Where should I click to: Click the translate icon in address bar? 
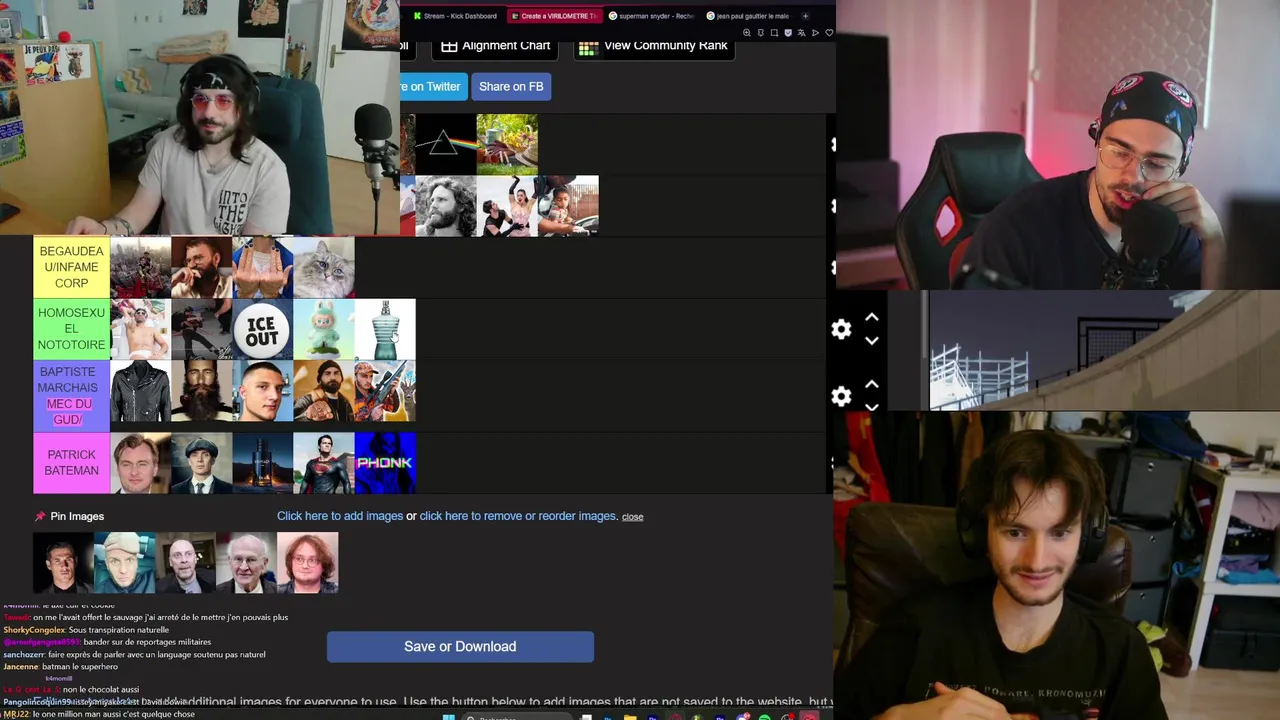point(801,33)
